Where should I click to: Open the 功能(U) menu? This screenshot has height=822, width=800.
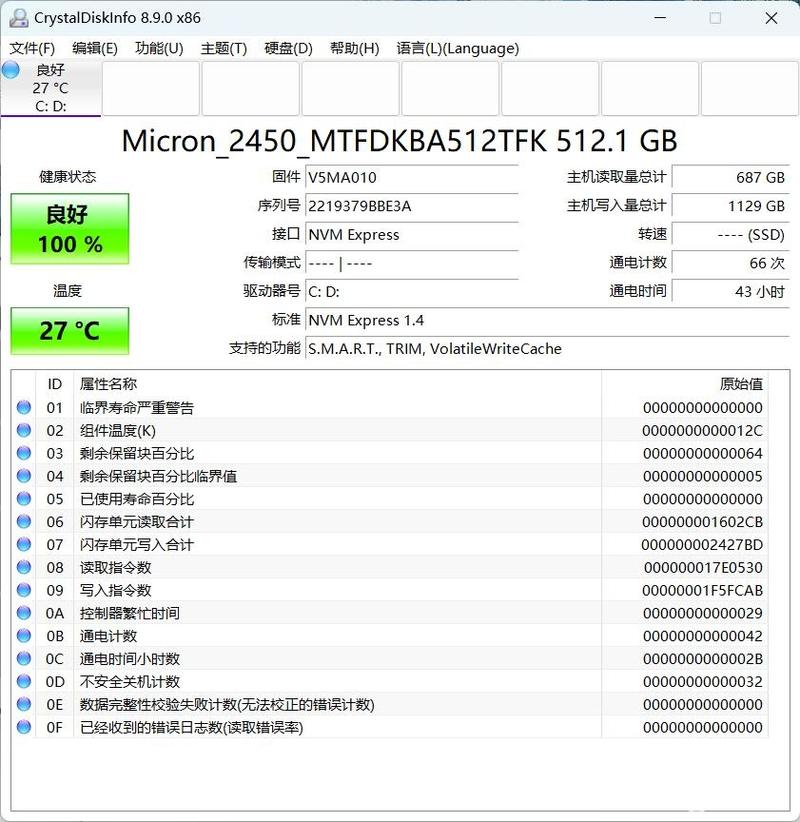[159, 48]
